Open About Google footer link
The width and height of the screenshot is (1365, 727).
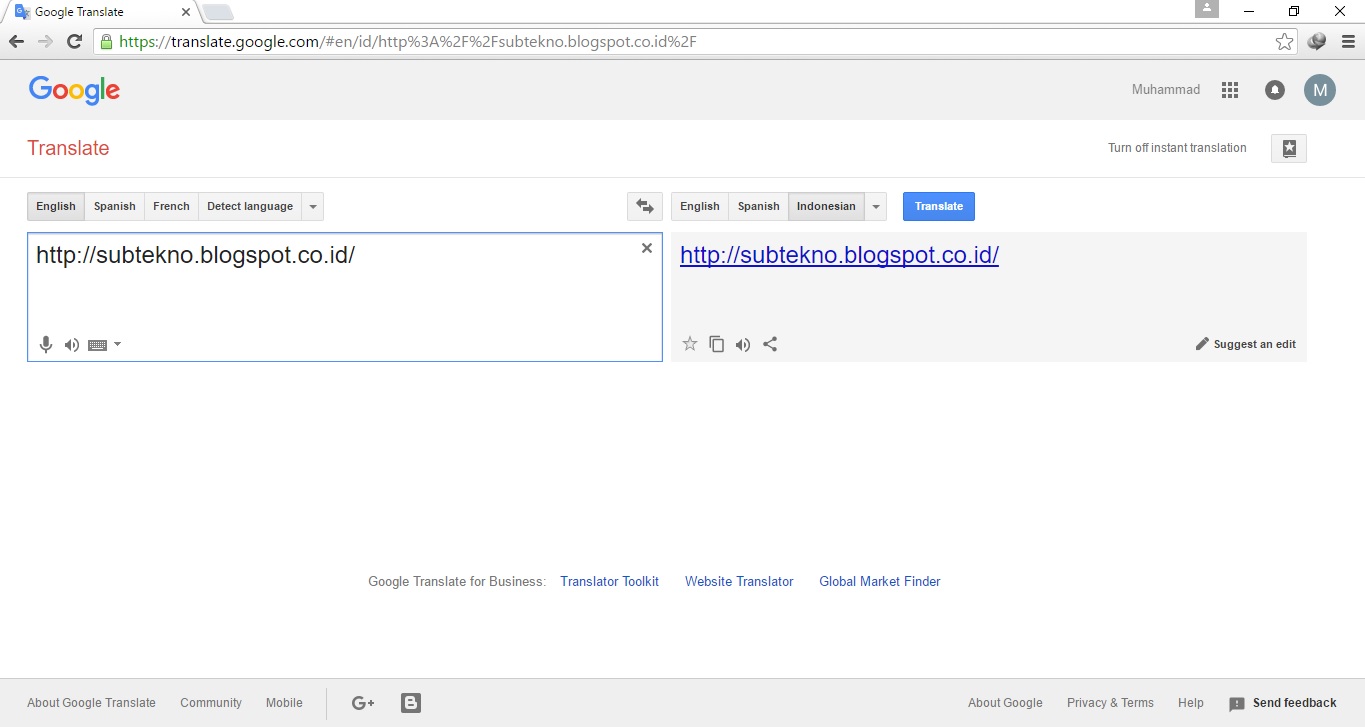point(1005,703)
